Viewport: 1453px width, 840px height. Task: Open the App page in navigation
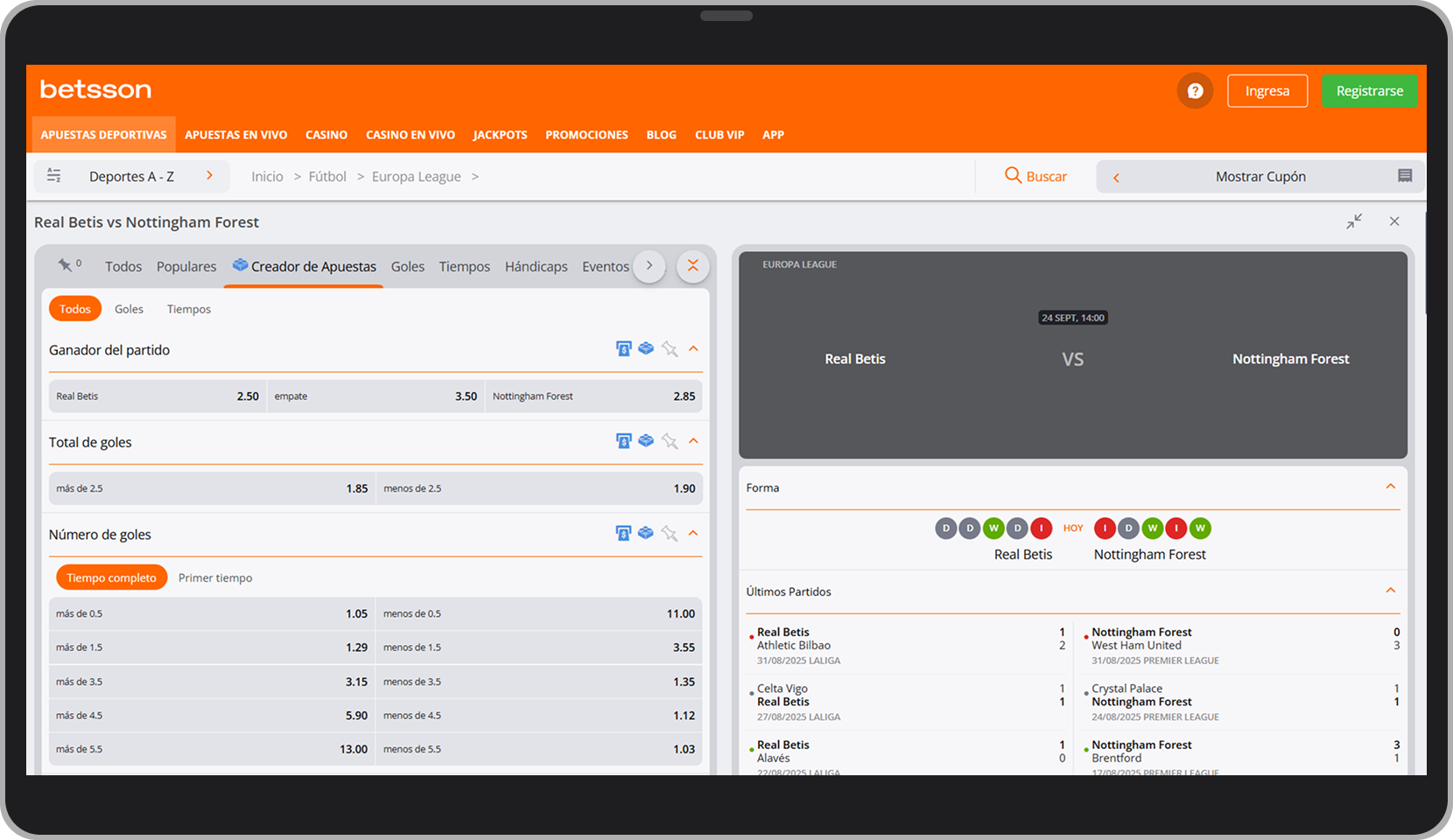(x=773, y=135)
